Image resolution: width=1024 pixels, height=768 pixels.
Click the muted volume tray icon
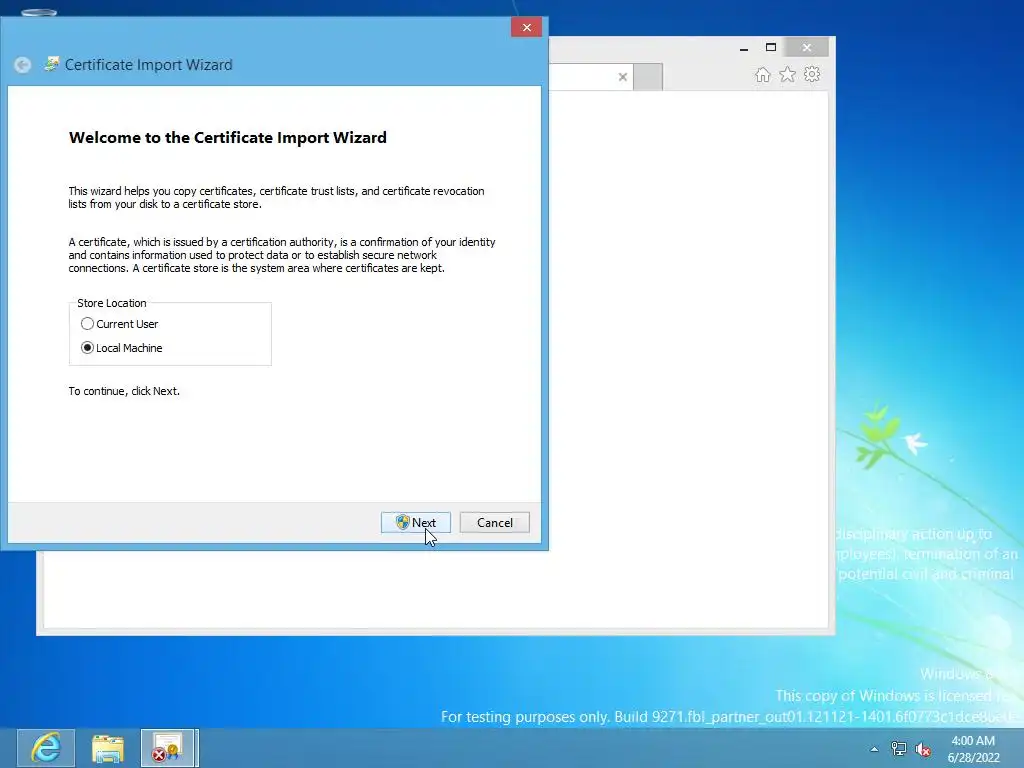pos(923,749)
